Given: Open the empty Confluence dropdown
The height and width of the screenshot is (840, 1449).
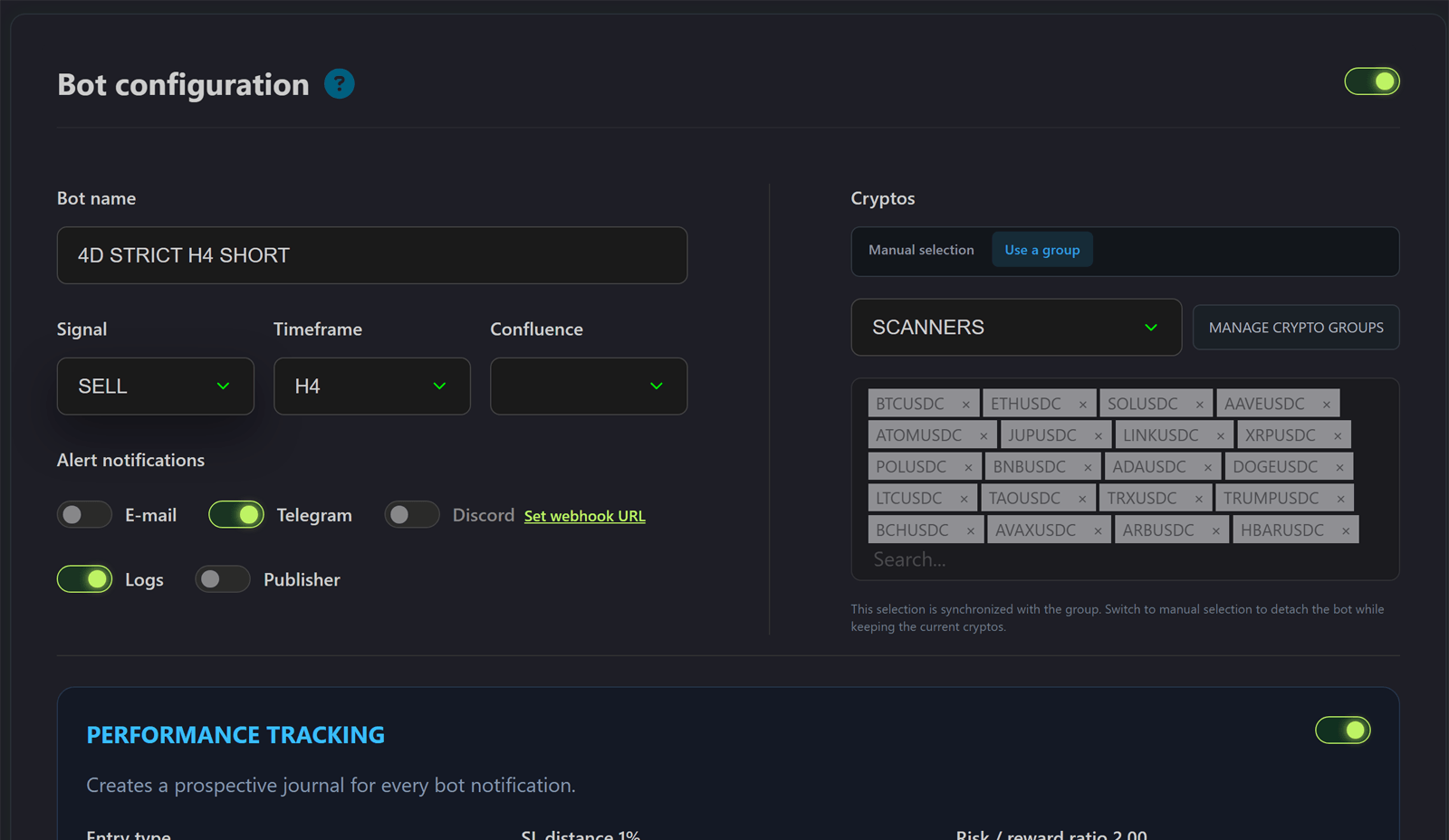Looking at the screenshot, I should tap(589, 387).
